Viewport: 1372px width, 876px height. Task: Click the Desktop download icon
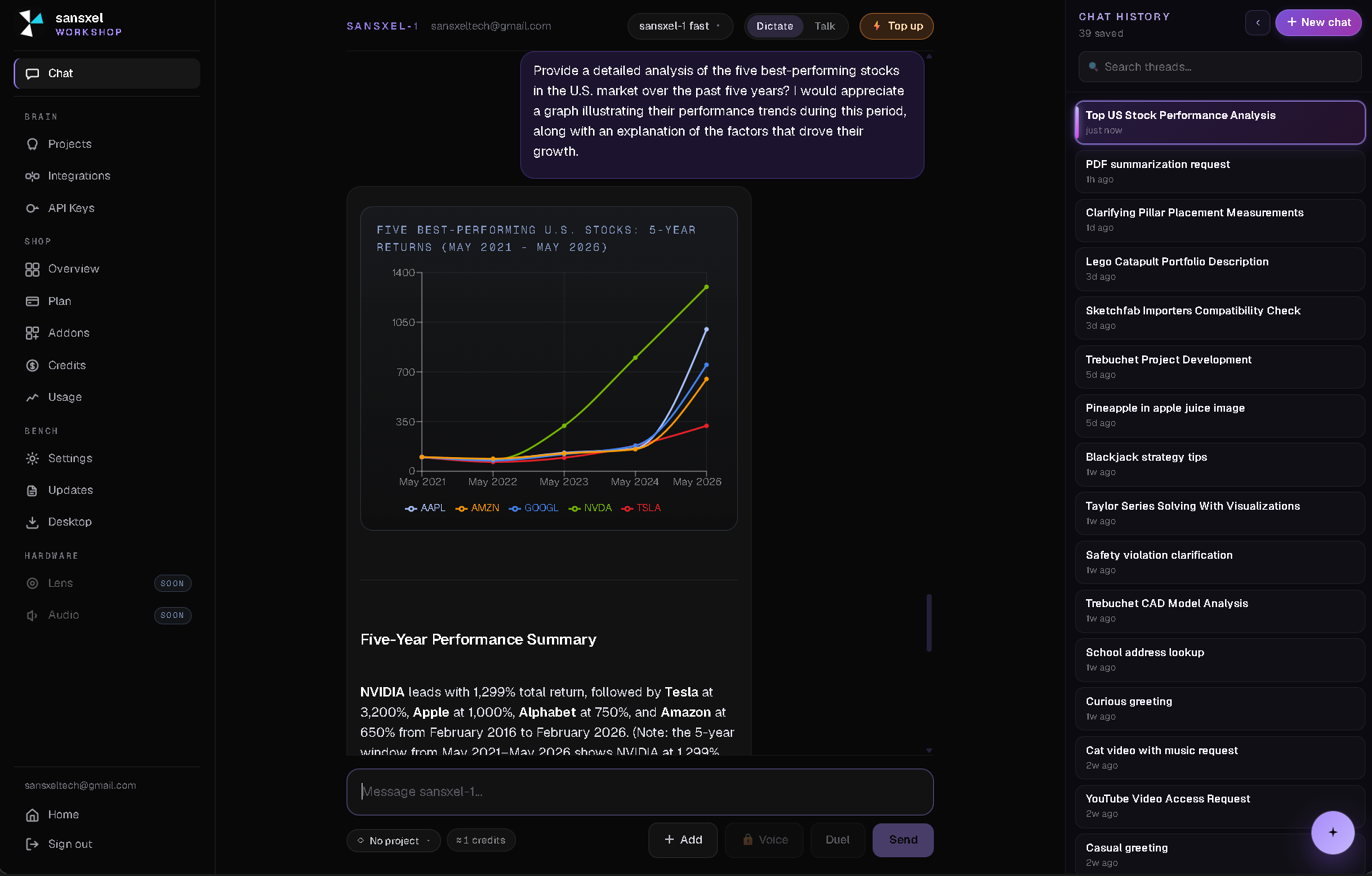click(32, 522)
